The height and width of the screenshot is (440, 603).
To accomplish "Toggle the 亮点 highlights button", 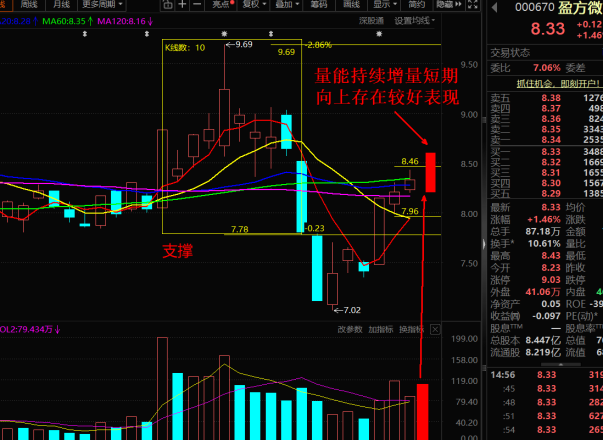I will point(223,5).
